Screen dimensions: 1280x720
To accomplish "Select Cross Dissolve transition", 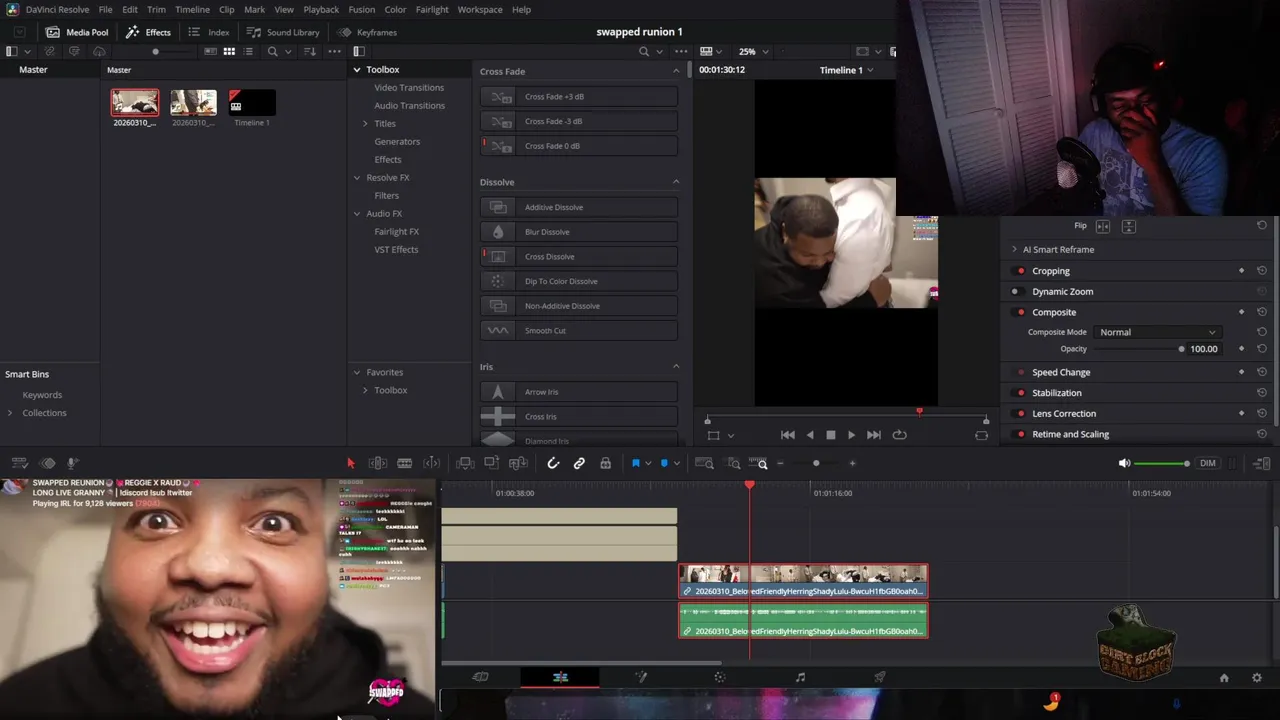I will coord(578,257).
